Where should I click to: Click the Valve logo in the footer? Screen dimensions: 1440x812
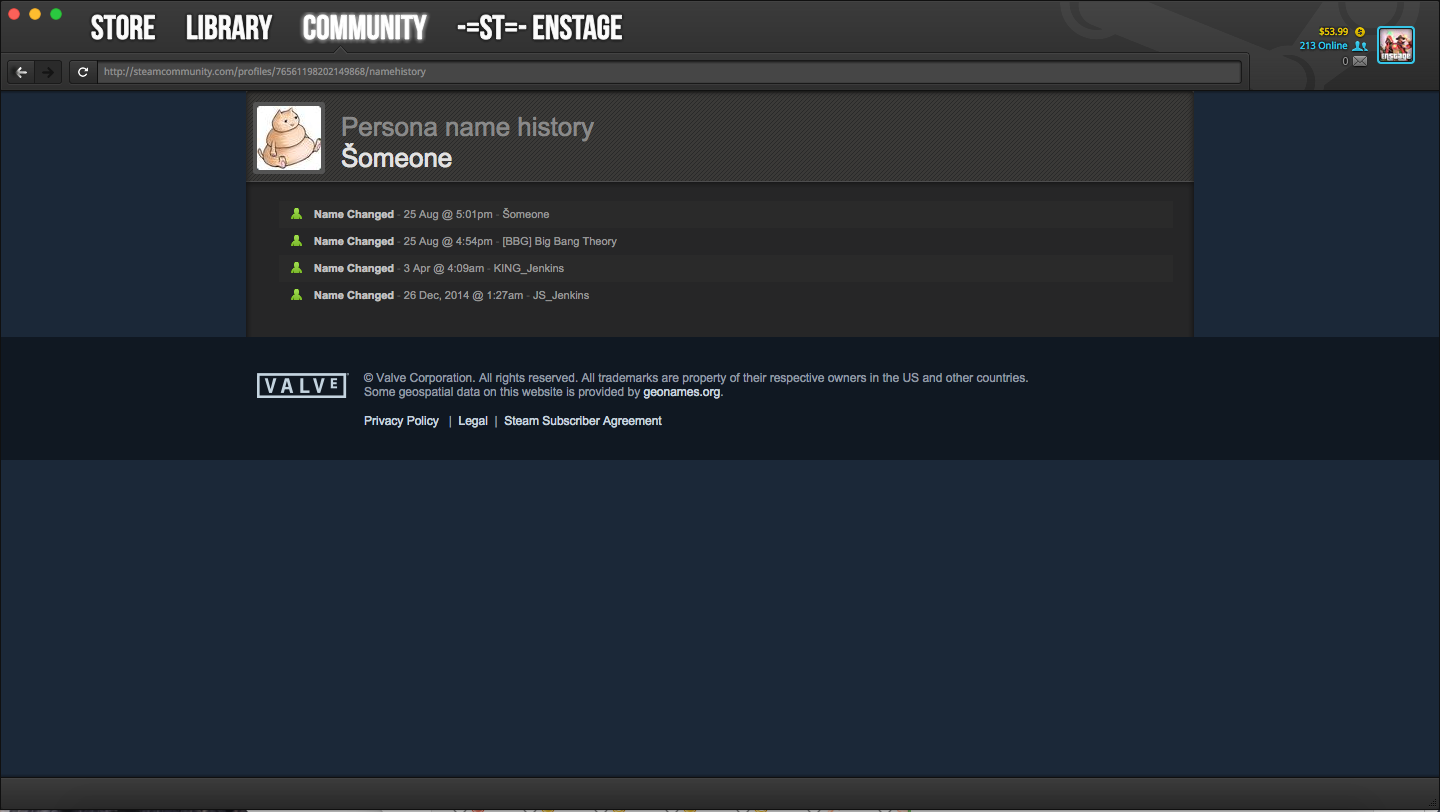302,385
